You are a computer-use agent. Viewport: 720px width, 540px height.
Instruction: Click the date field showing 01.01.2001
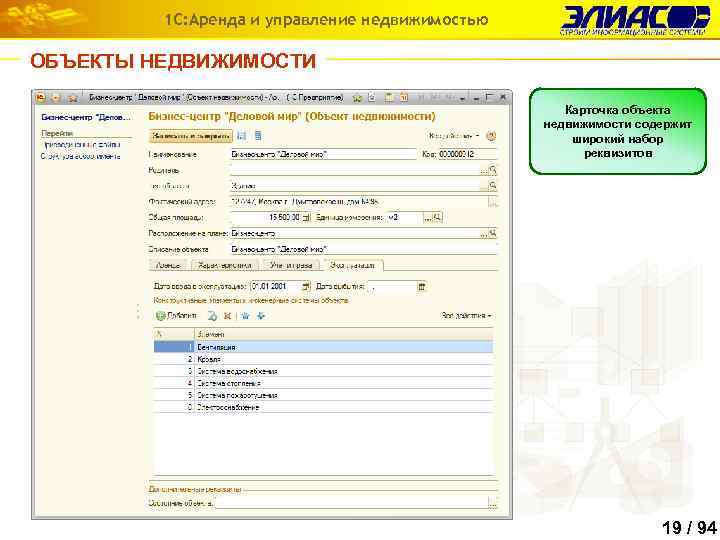pos(276,287)
